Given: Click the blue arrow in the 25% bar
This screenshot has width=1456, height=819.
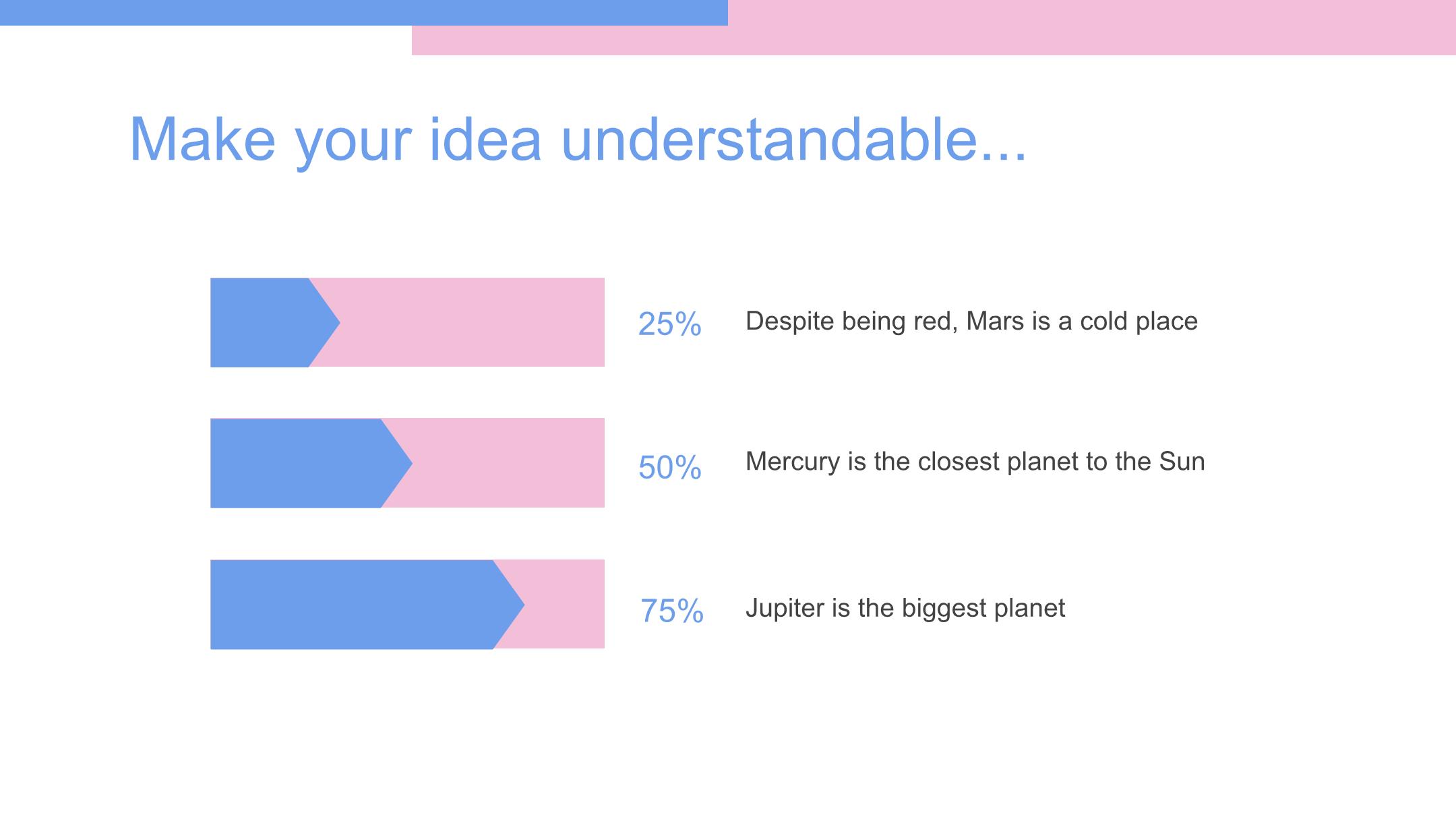Looking at the screenshot, I should point(270,323).
